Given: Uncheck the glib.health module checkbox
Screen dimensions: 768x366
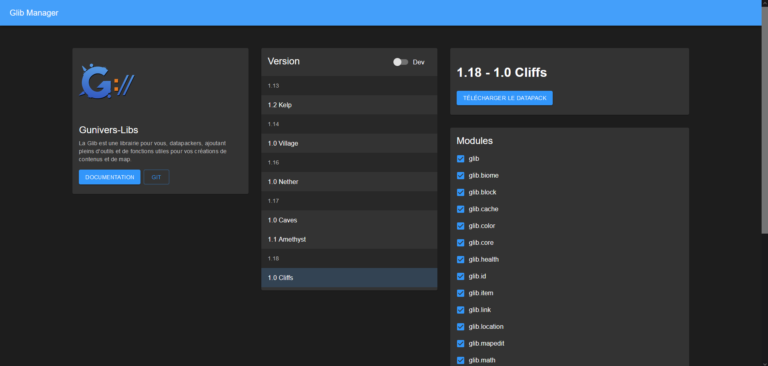Looking at the screenshot, I should (x=460, y=260).
